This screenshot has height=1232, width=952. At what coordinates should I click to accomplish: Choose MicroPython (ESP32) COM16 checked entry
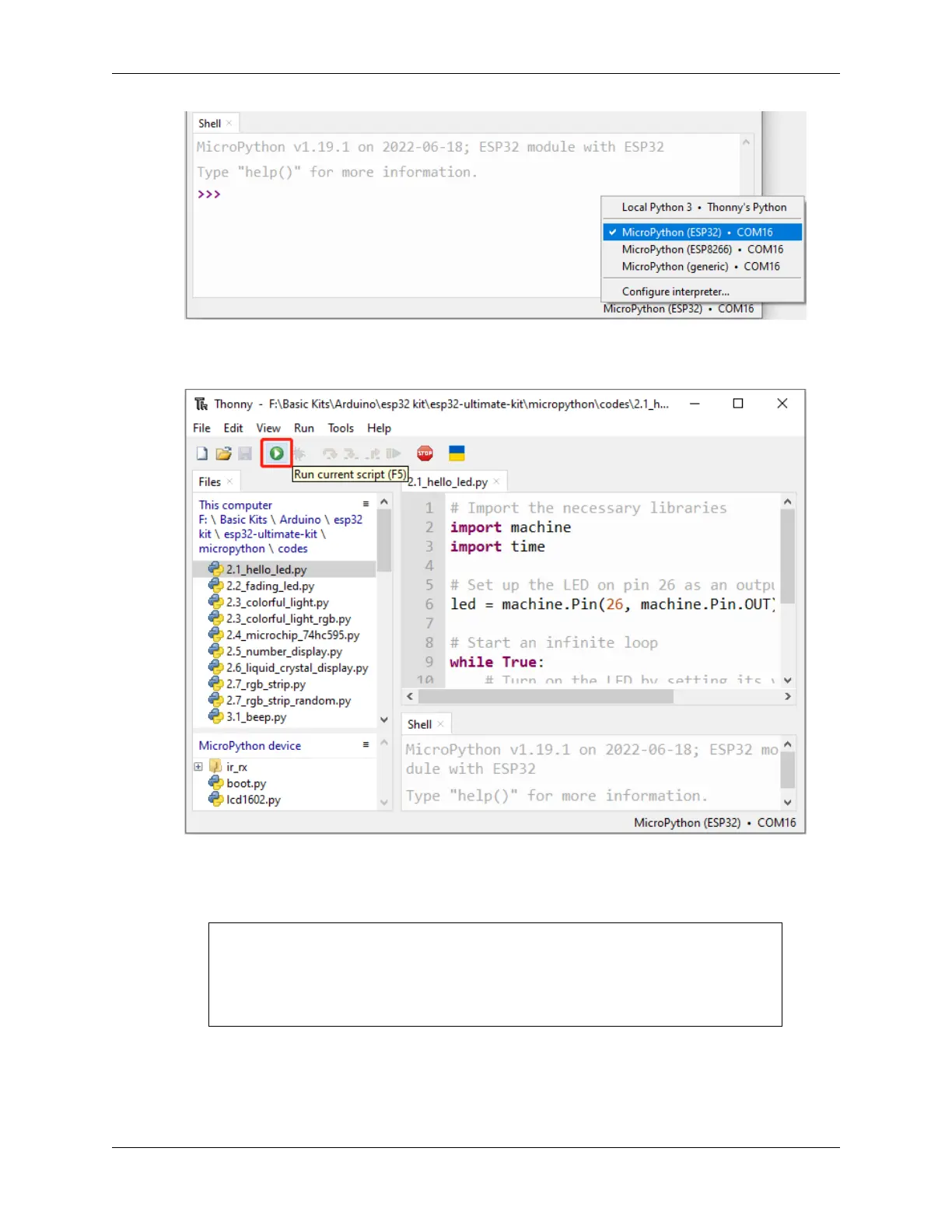click(703, 232)
